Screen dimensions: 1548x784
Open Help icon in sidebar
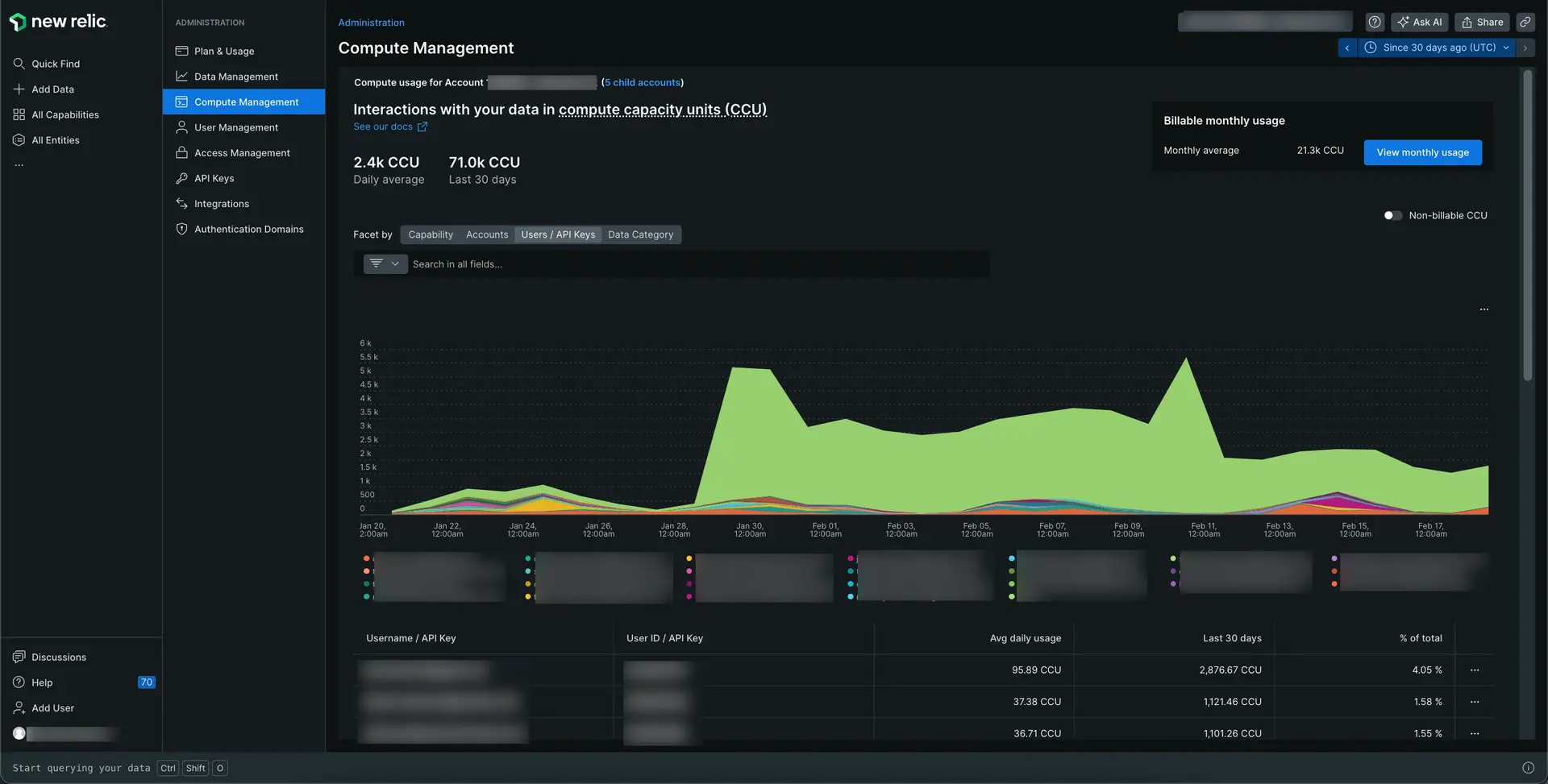[x=19, y=682]
